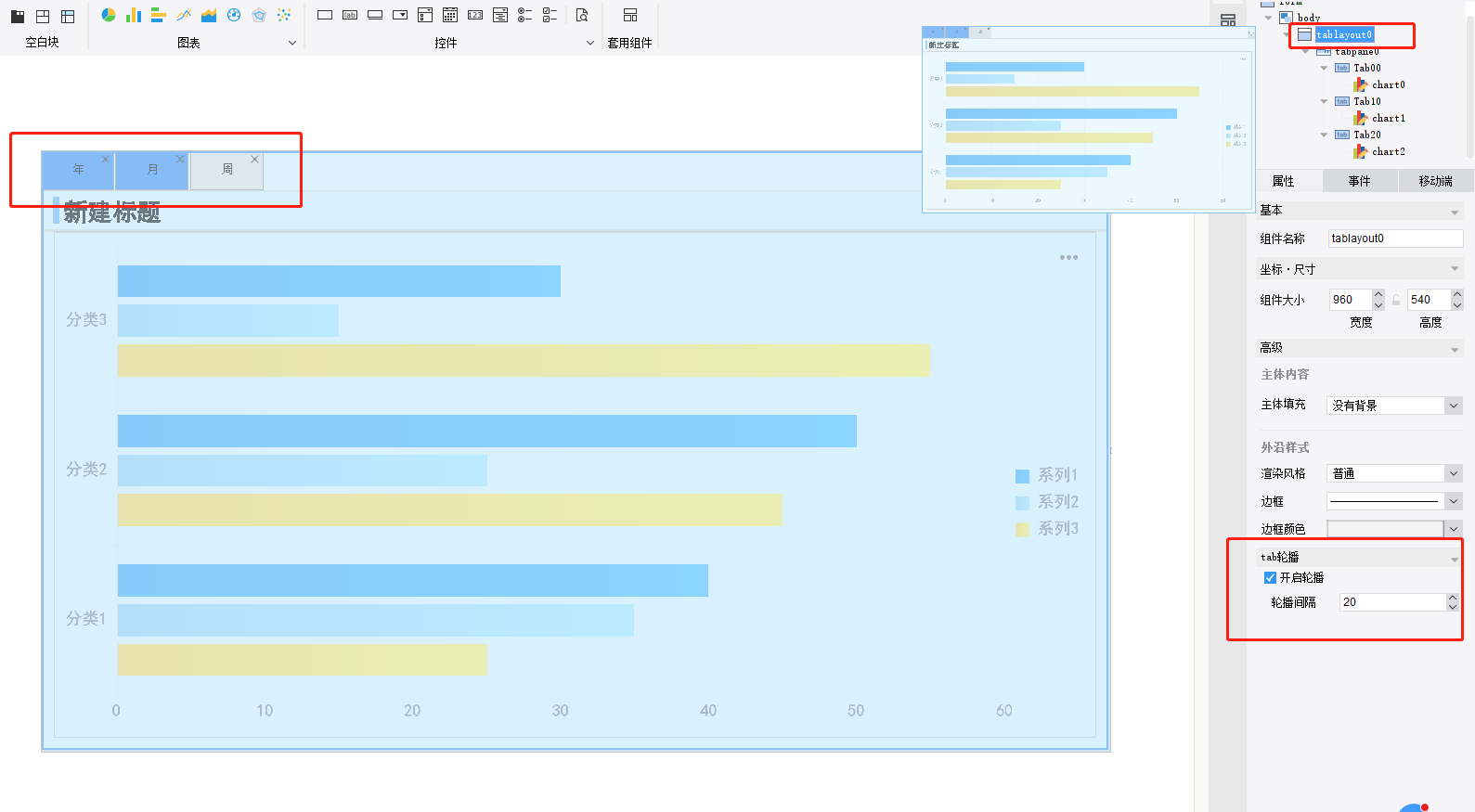The height and width of the screenshot is (812, 1475).
Task: Select the checkbox group widget icon
Action: point(550,15)
